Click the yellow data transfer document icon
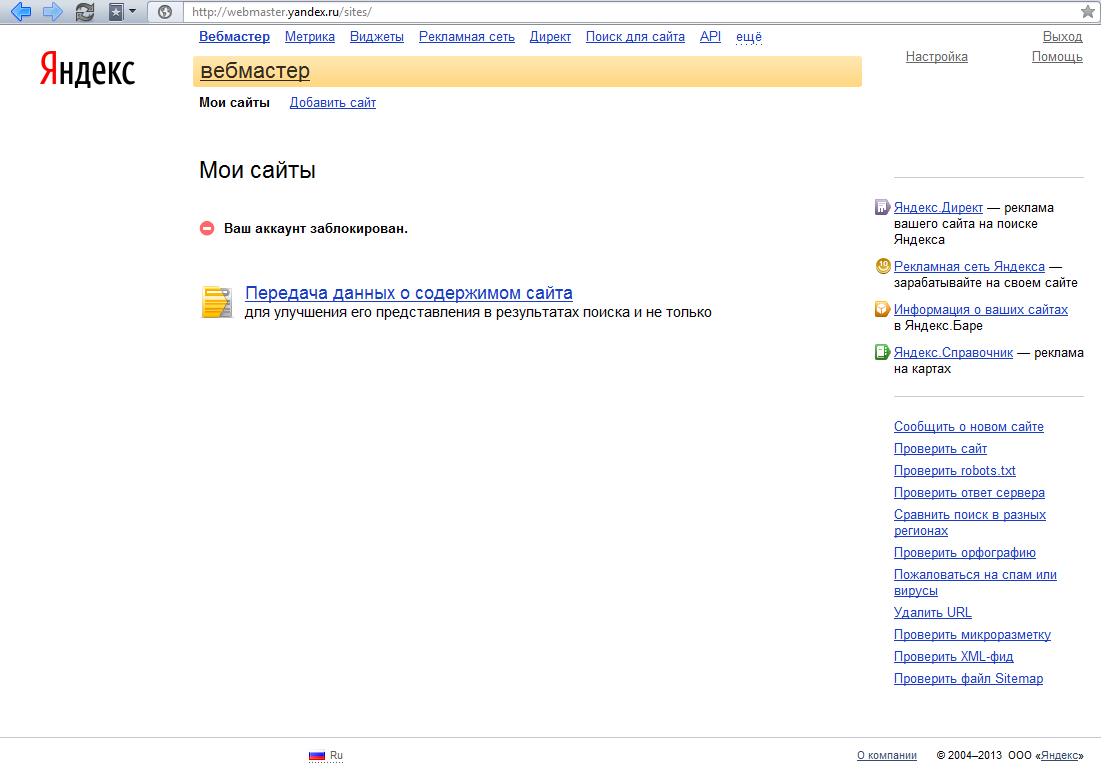1101x782 pixels. pos(217,302)
